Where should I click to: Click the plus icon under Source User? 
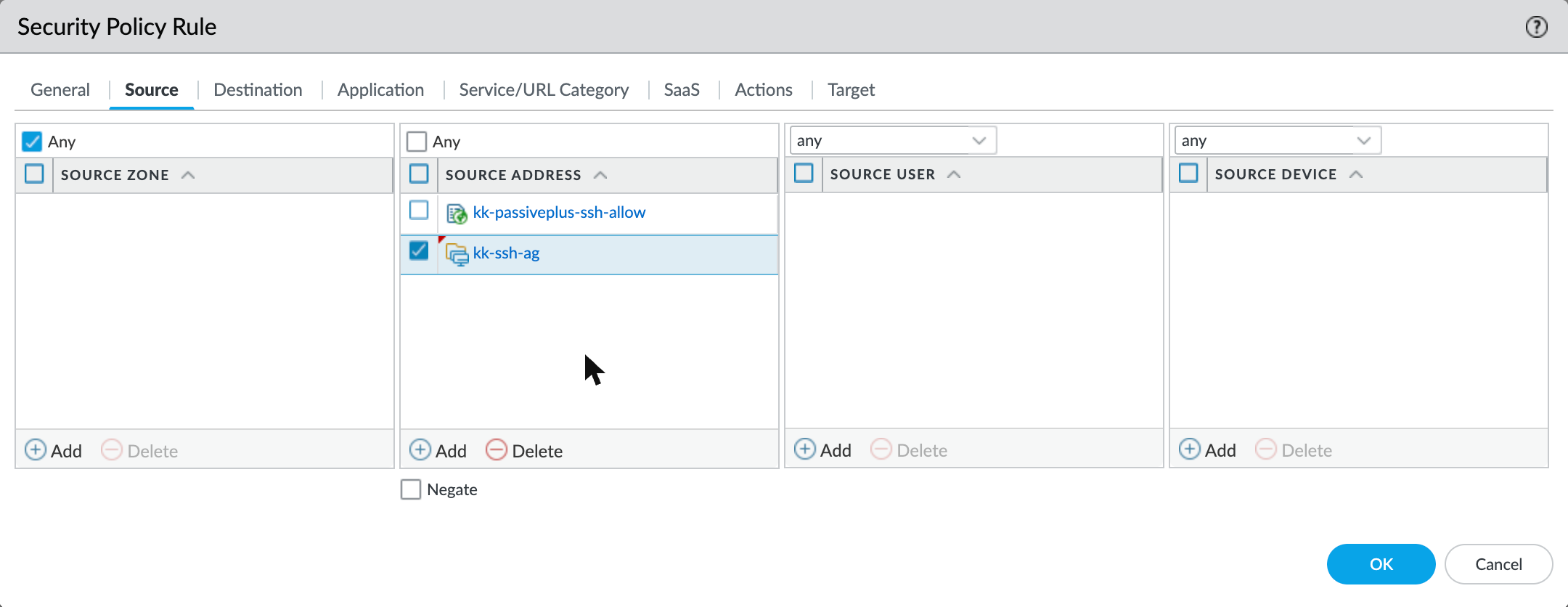tap(805, 450)
